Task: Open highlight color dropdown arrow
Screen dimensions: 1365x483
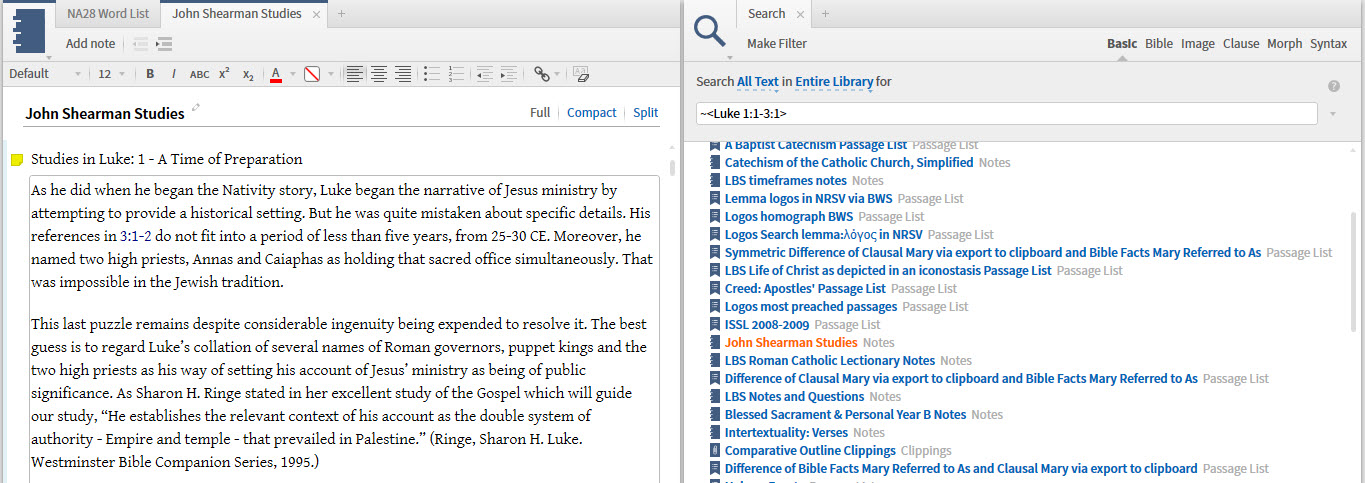Action: 330,74
